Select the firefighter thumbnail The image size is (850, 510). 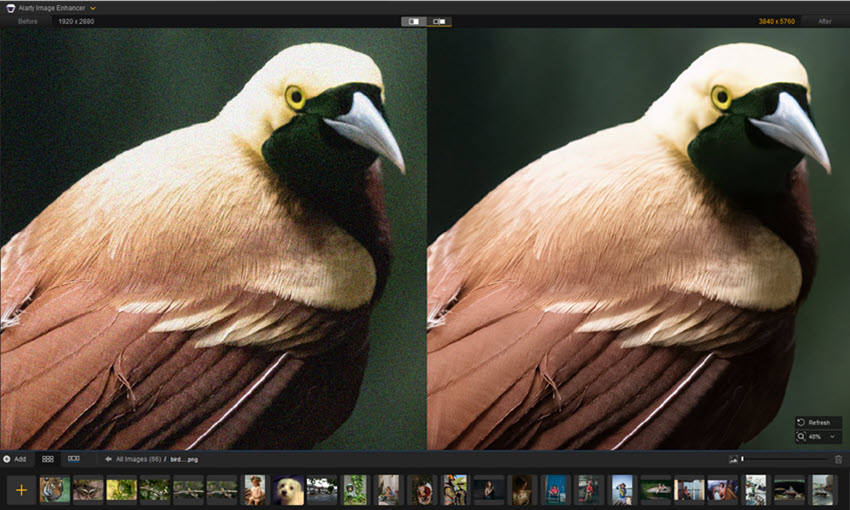tap(455, 490)
